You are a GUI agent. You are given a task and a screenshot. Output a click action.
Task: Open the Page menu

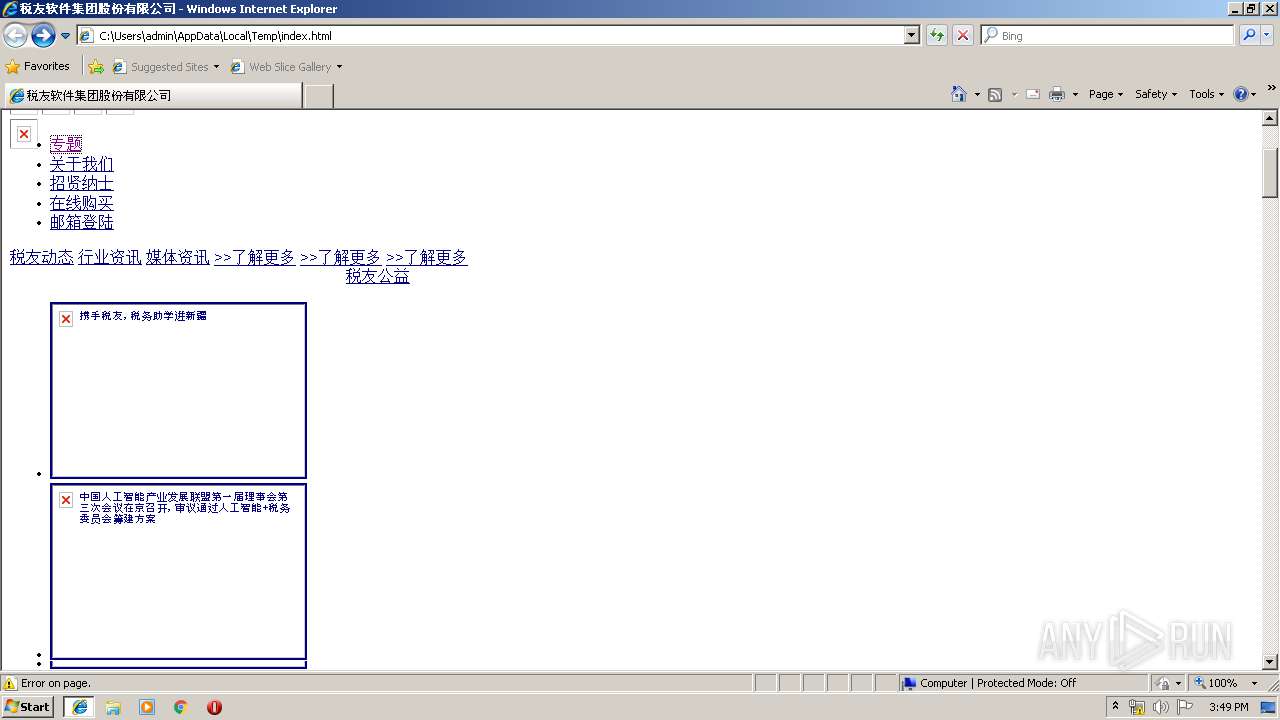(x=1105, y=94)
